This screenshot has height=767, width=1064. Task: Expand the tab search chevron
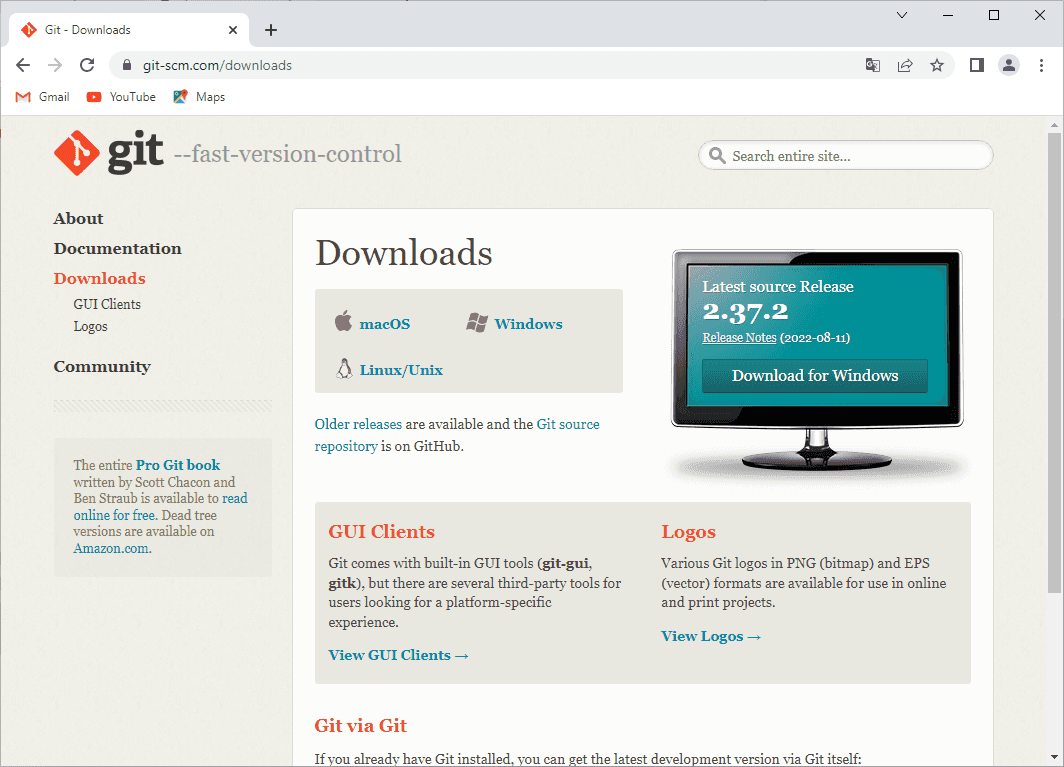pyautogui.click(x=902, y=15)
